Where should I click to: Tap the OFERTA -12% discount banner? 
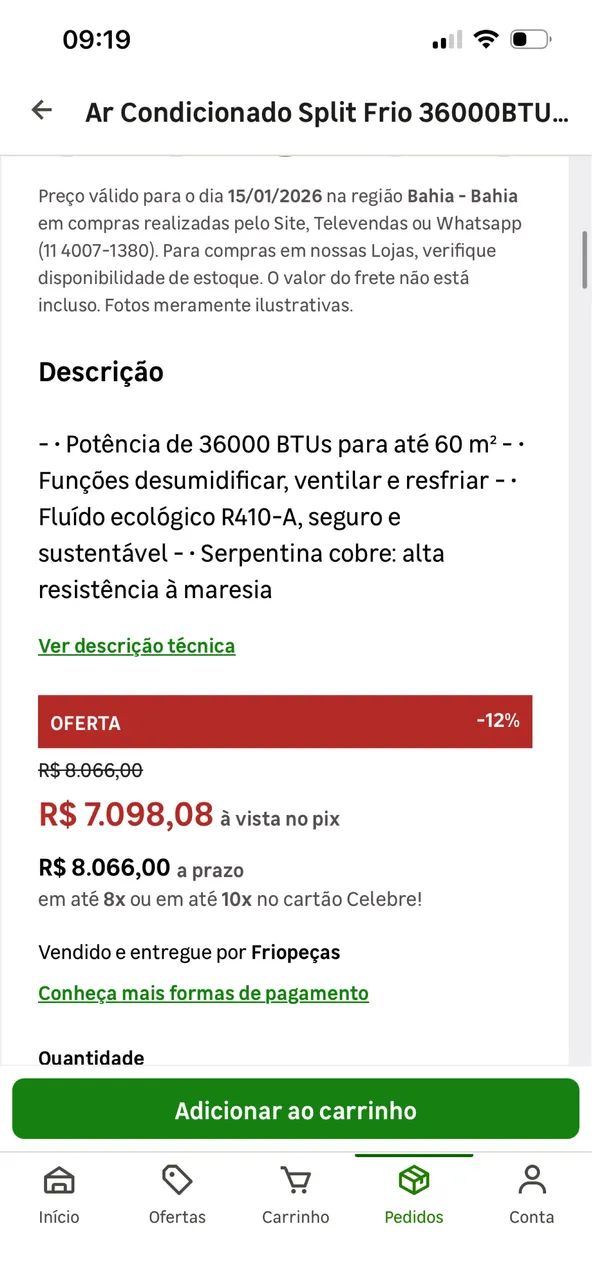[x=285, y=721]
